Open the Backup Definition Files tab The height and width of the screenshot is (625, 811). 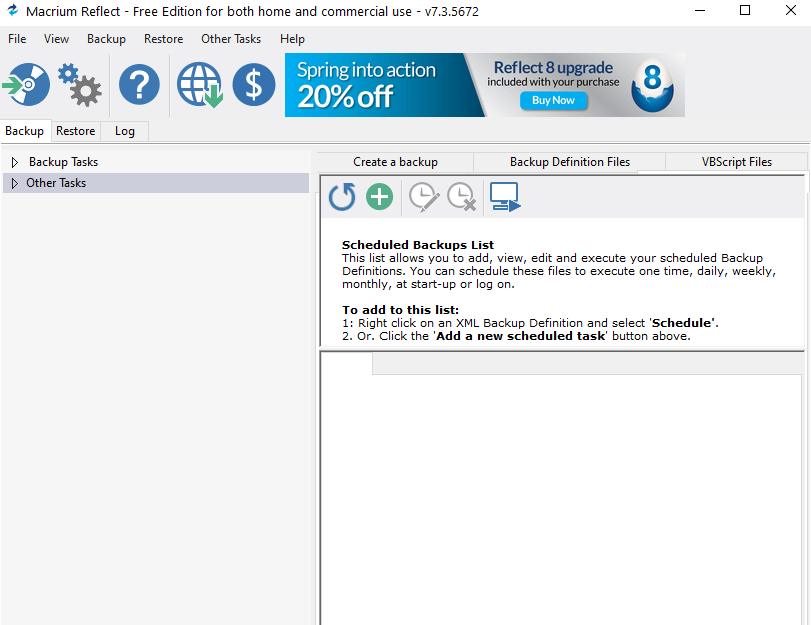569,162
